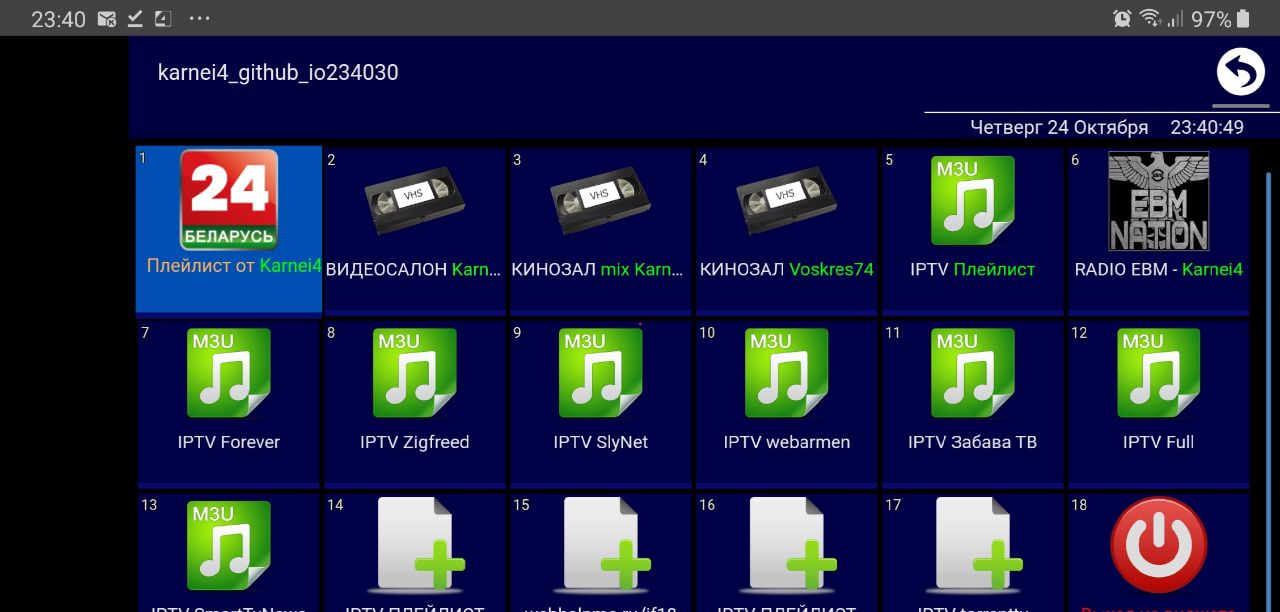This screenshot has width=1280, height=612.
Task: Tap the Wi-Fi status icon
Action: [x=1150, y=19]
